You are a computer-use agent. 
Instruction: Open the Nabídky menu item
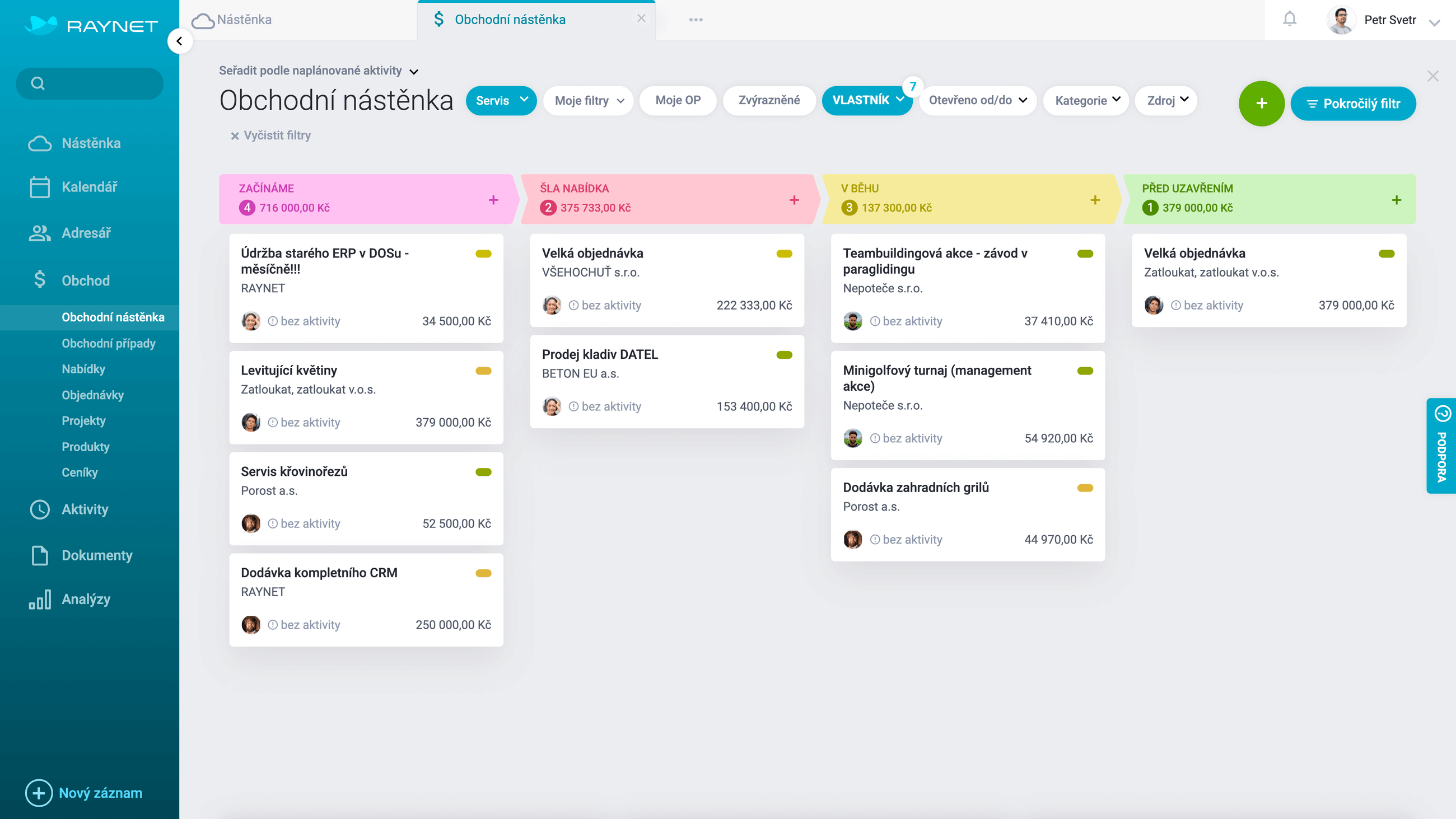[83, 369]
